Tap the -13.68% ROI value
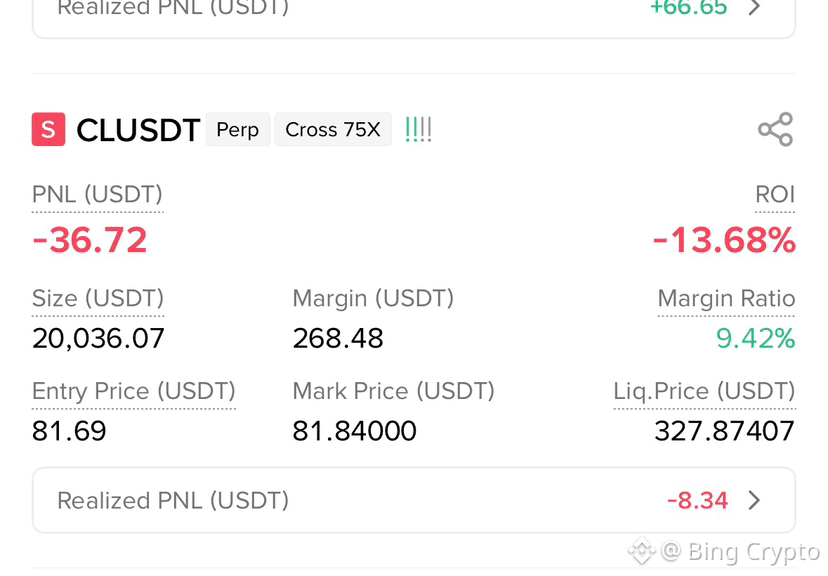Screen dimensions: 828x576 pyautogui.click(x=724, y=240)
